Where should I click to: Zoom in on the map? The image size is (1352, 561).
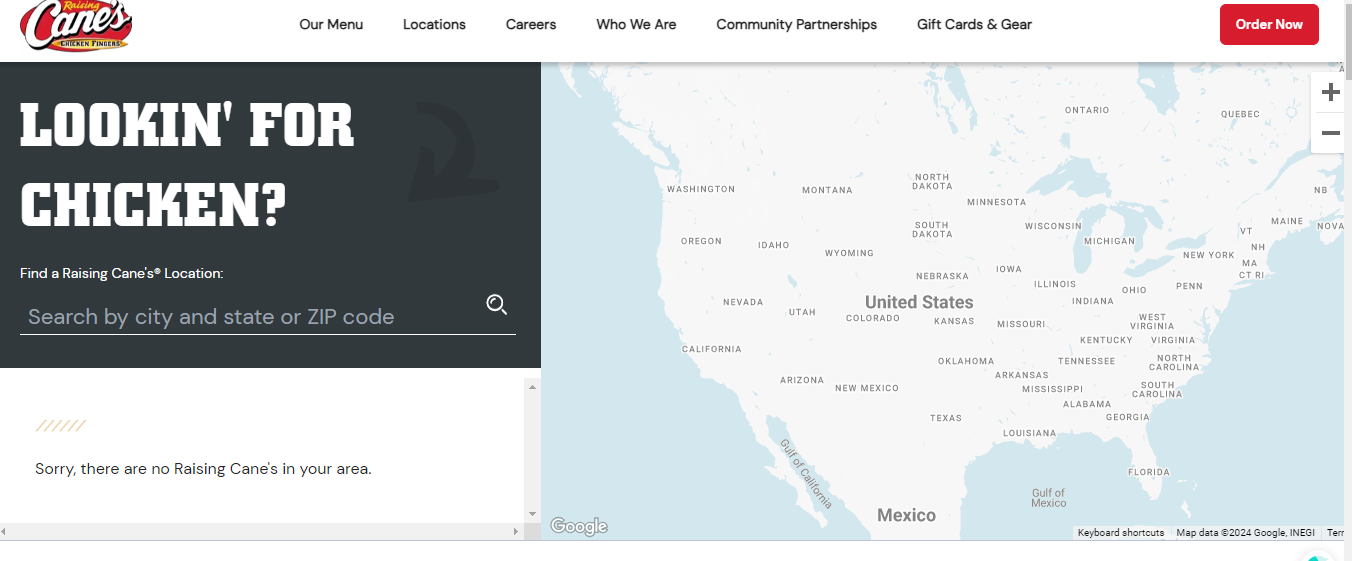pyautogui.click(x=1330, y=93)
